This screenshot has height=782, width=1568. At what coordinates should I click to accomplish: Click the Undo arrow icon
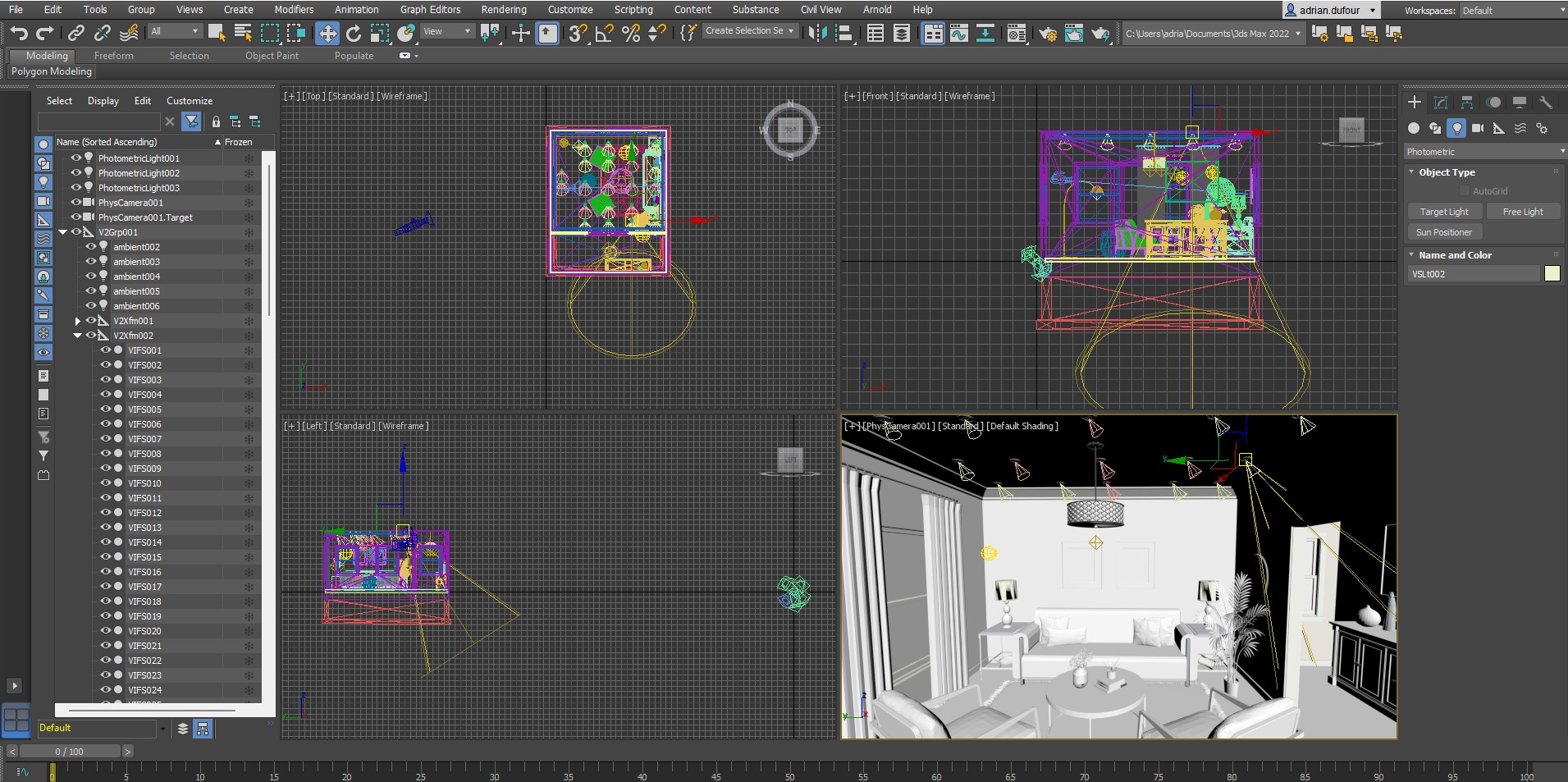(19, 33)
